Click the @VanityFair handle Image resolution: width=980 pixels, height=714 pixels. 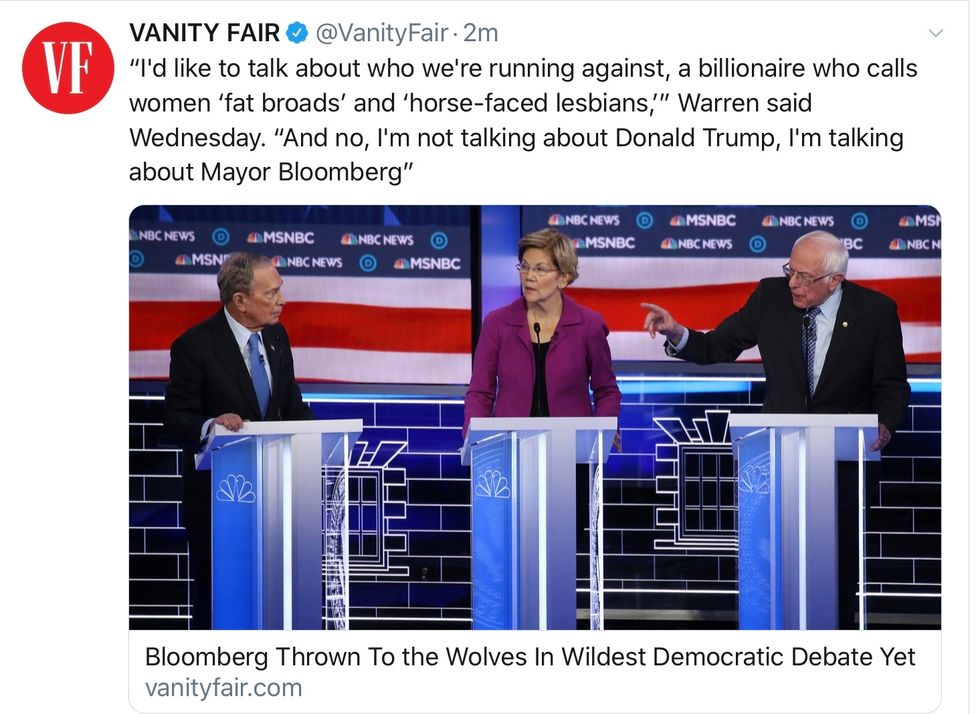click(381, 34)
